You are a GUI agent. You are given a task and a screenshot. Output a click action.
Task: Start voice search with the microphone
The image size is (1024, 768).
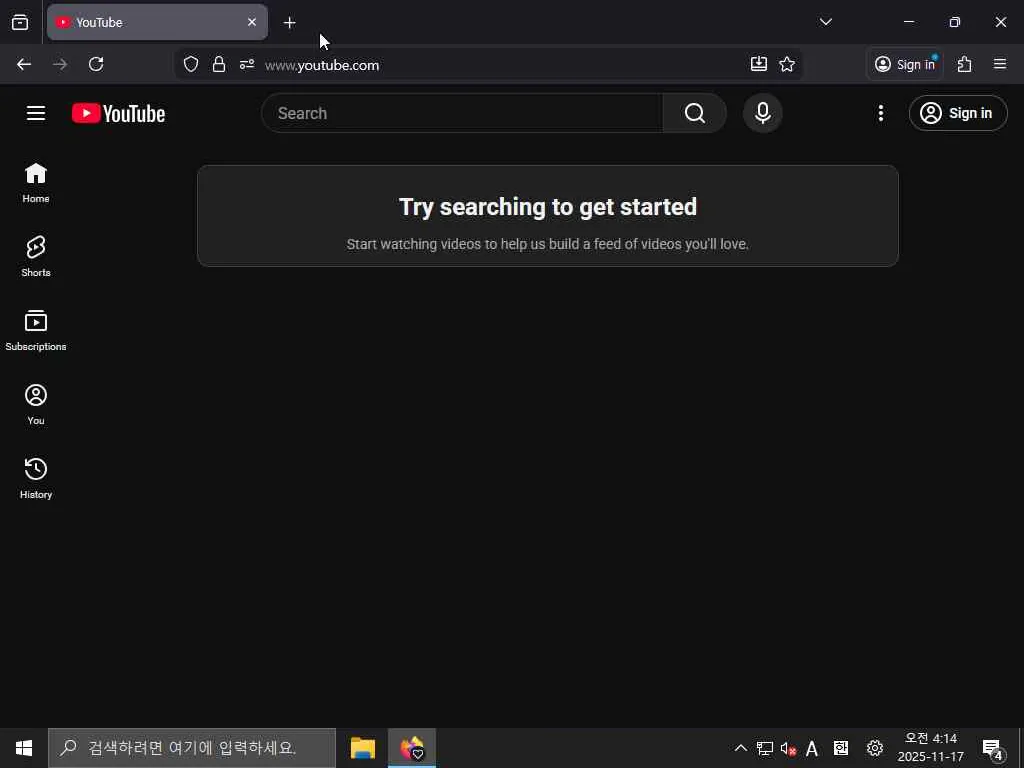(762, 113)
